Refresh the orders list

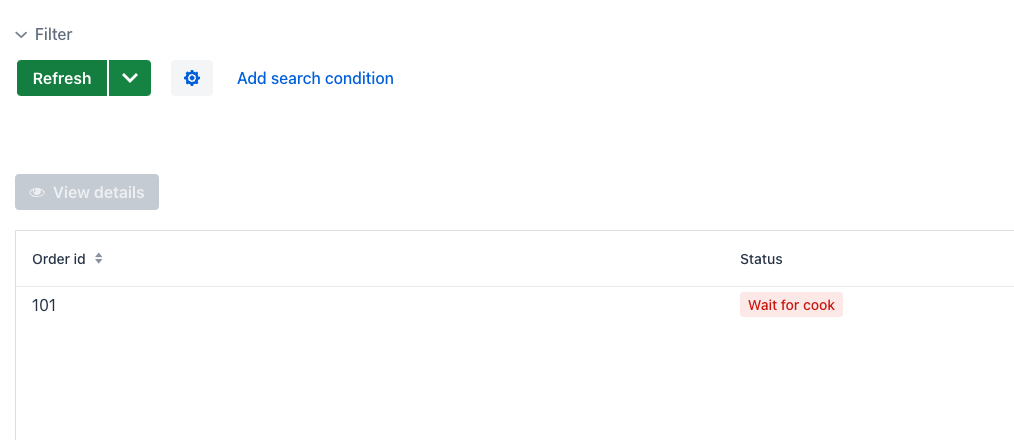tap(62, 78)
